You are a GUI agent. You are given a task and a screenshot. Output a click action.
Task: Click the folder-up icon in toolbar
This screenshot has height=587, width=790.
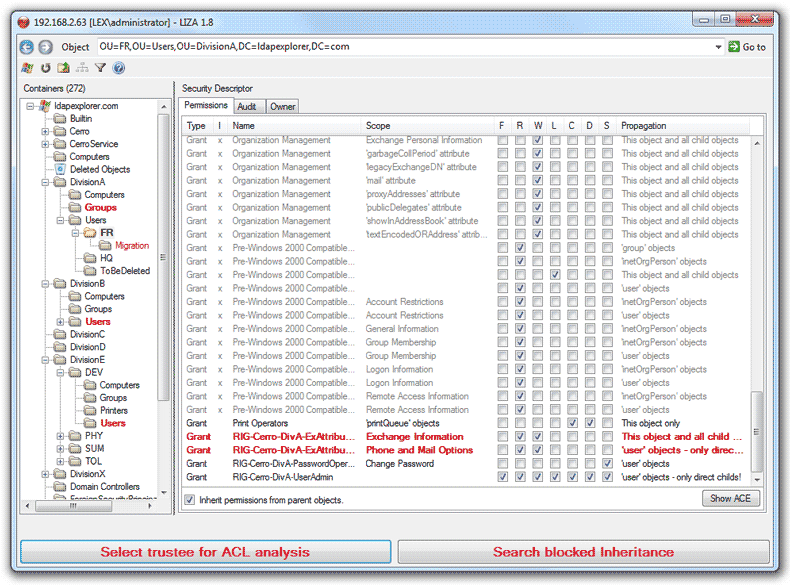tap(63, 68)
